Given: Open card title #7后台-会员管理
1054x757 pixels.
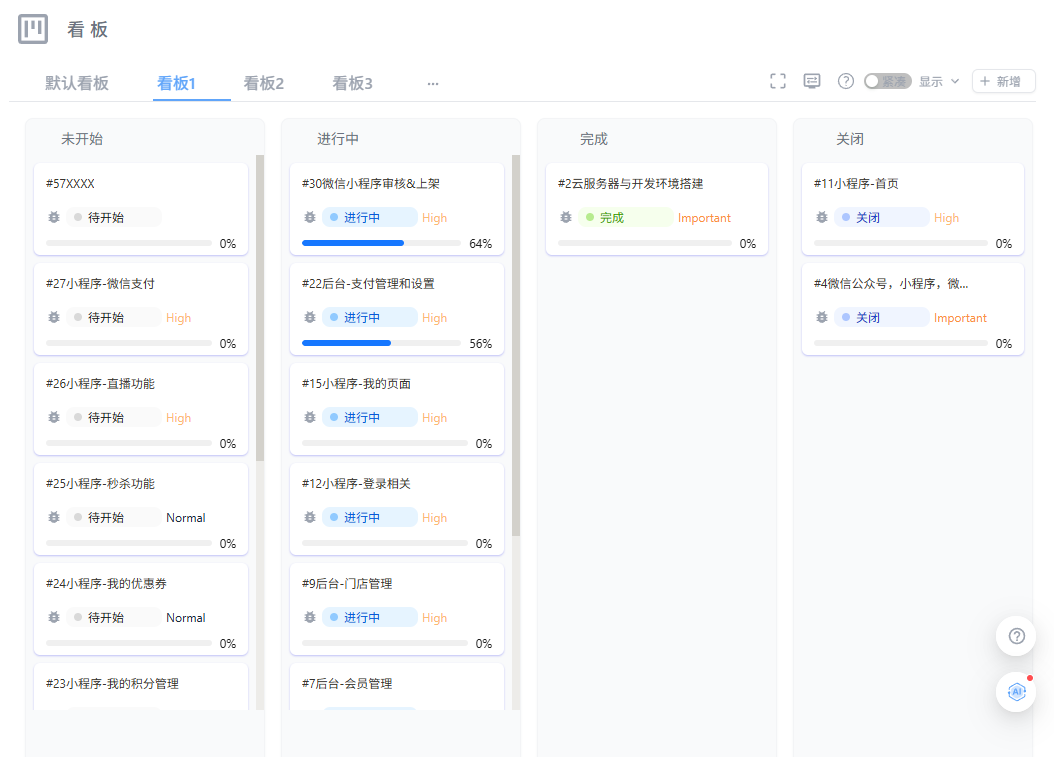Looking at the screenshot, I should click(347, 684).
